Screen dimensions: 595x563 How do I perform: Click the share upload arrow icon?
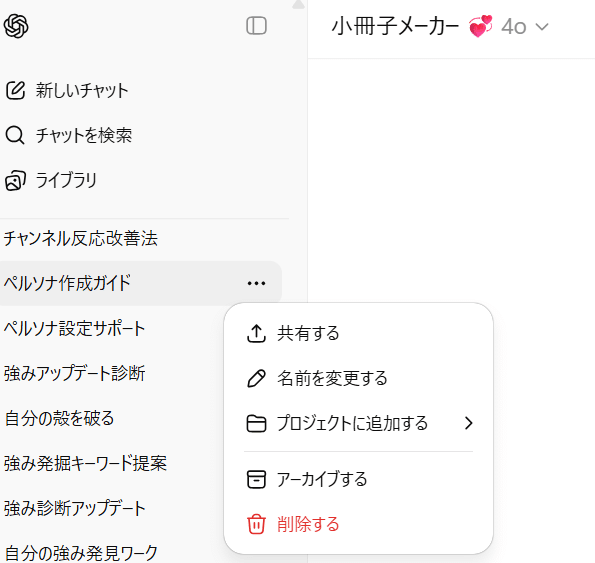pyautogui.click(x=257, y=333)
